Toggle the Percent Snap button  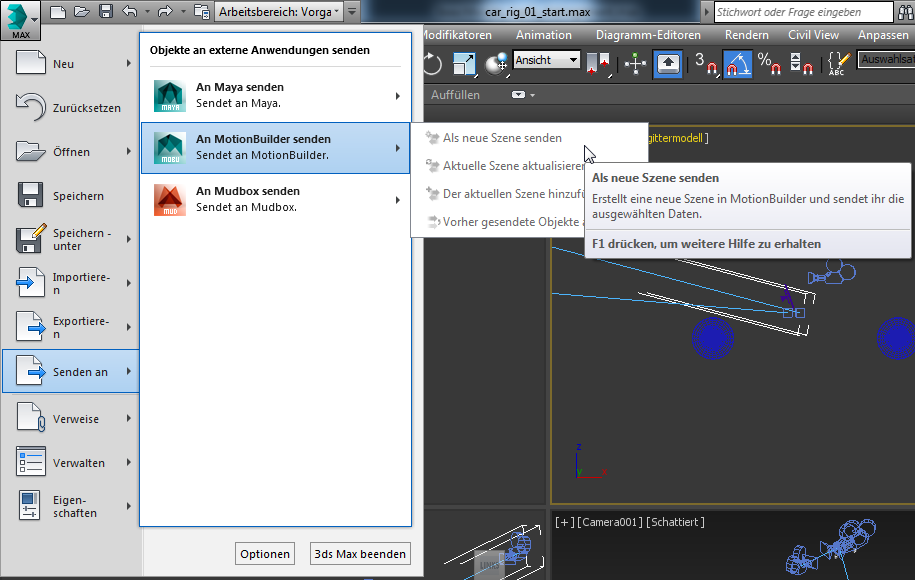[x=769, y=64]
